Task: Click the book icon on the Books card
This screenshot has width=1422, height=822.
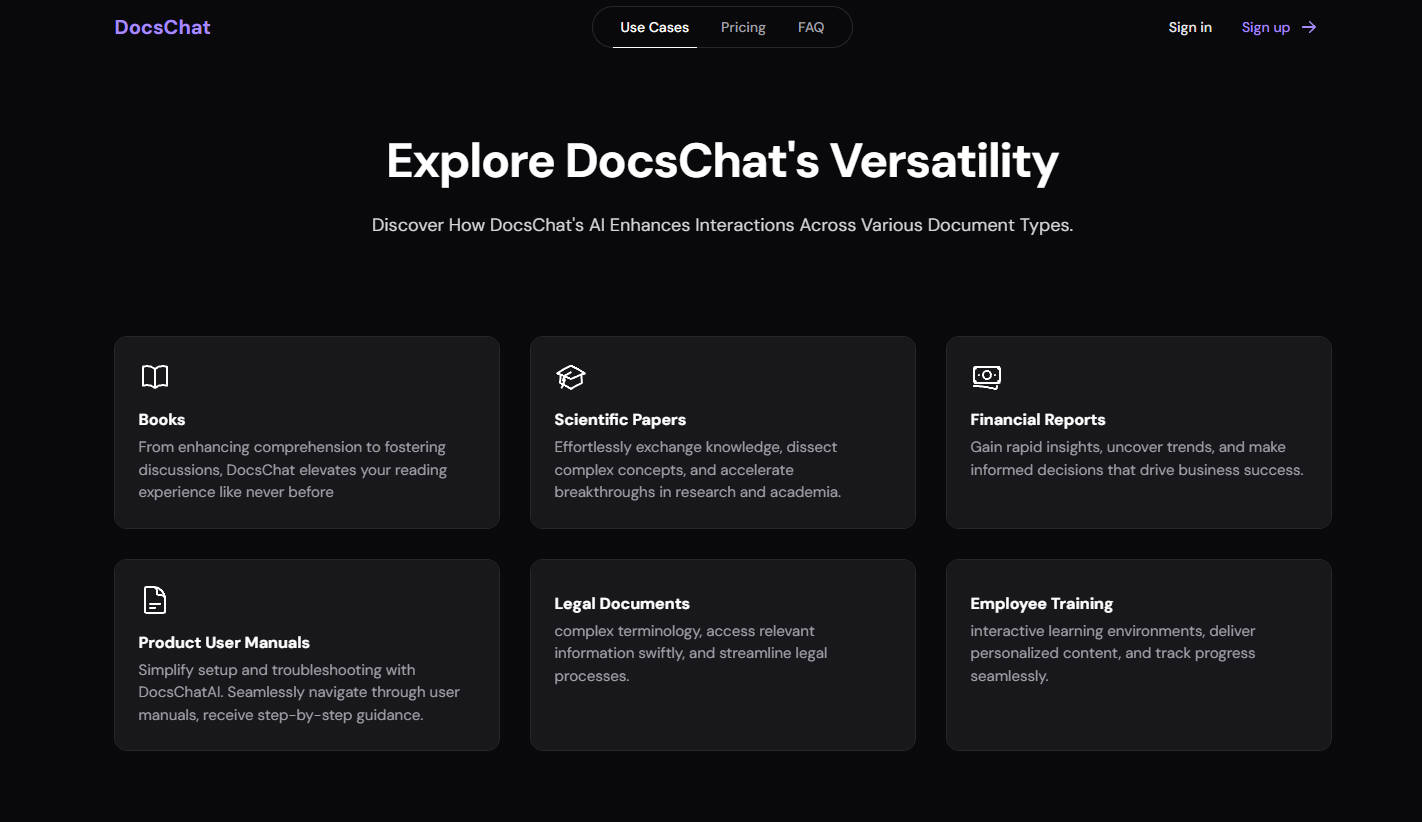Action: pos(155,377)
